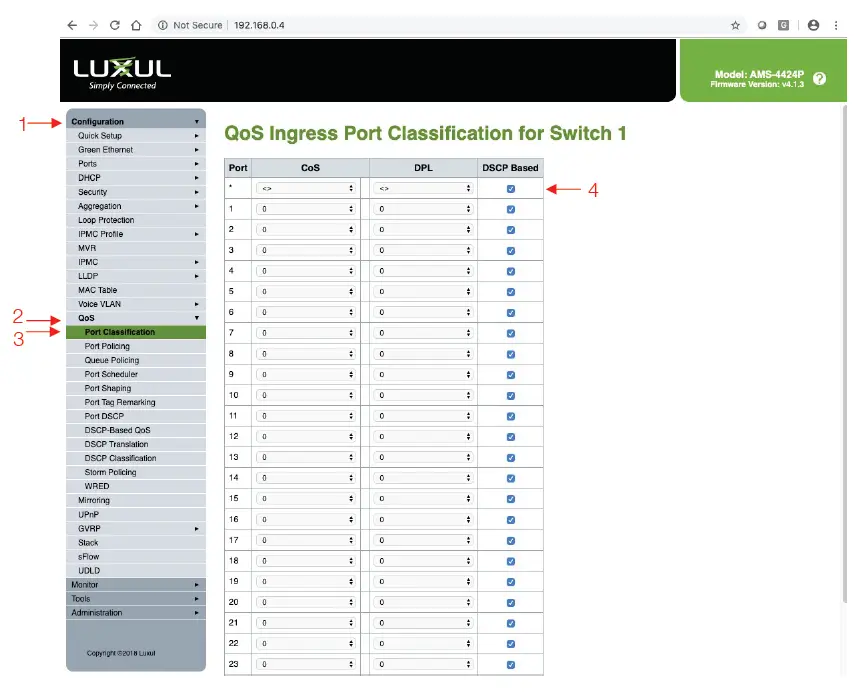Screen dimensions: 860x693
Task: Open the browser menu with three dots
Action: point(837,25)
